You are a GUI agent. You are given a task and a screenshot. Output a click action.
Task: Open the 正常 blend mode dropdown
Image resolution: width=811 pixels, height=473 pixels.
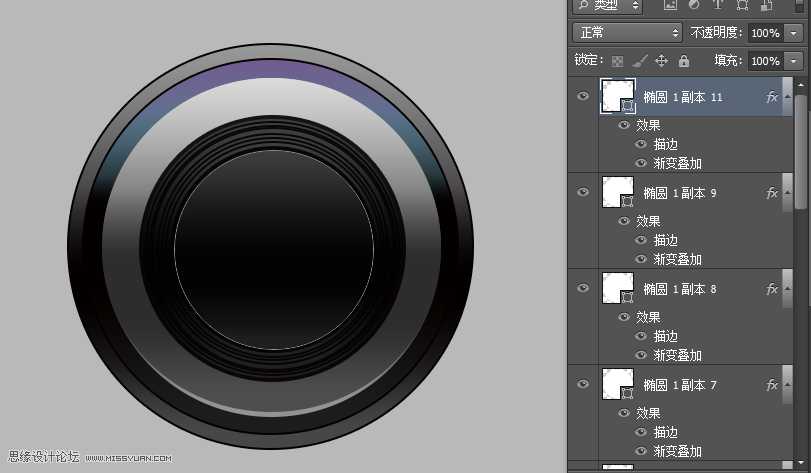pos(627,33)
